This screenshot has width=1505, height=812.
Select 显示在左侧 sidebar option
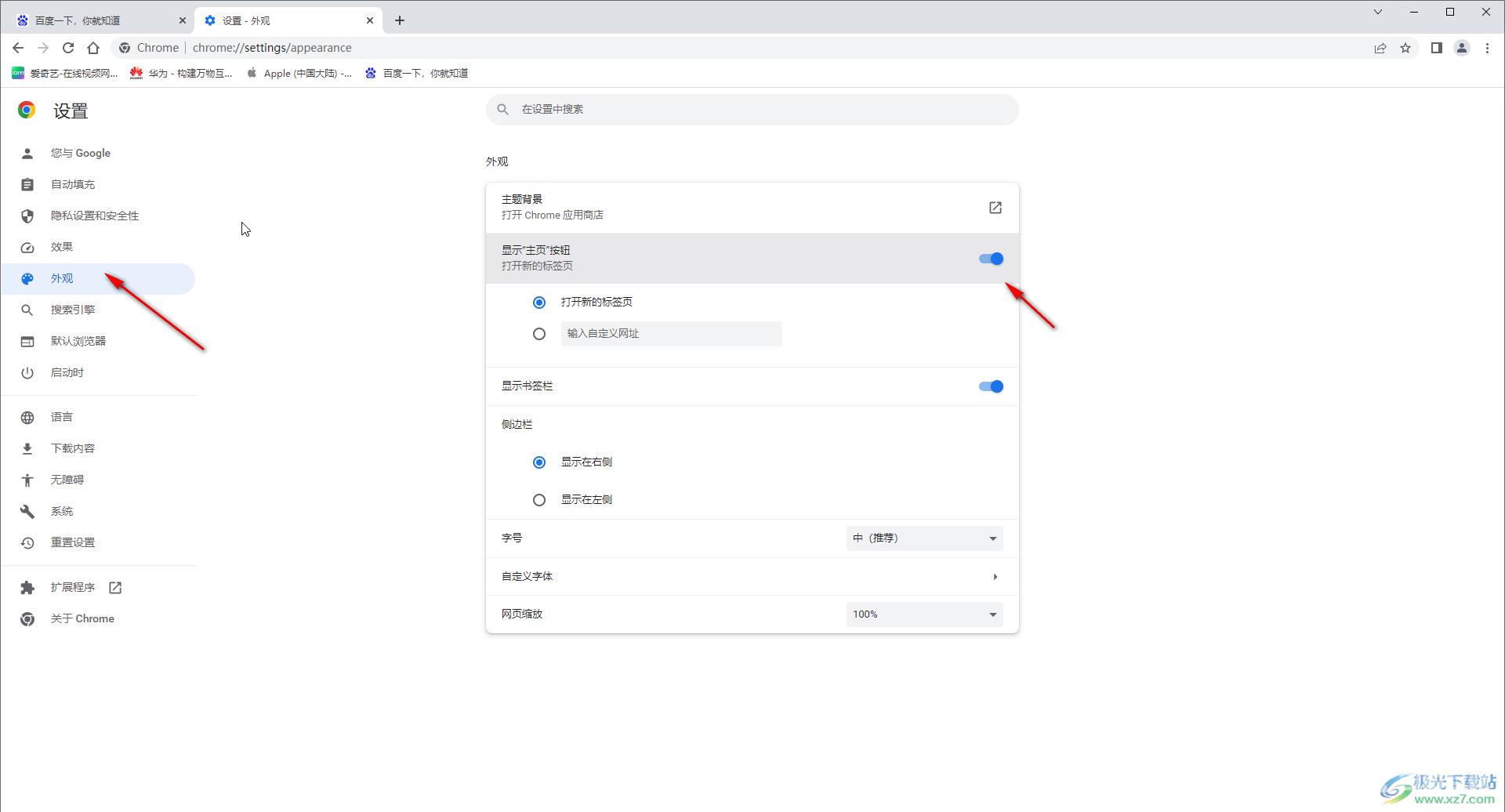click(539, 500)
